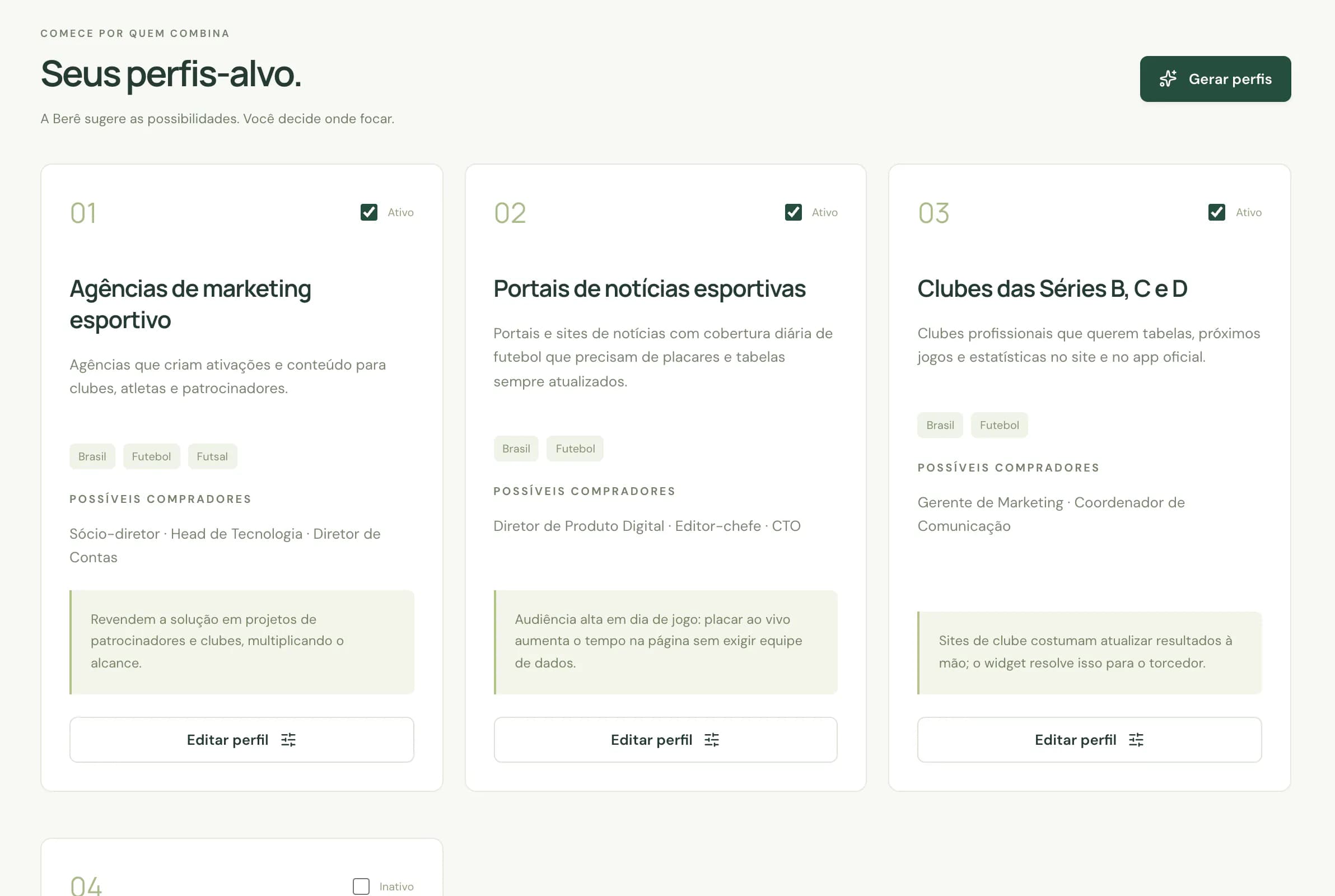The image size is (1335, 896).
Task: Click the Ativo label on card 01
Action: tap(400, 213)
